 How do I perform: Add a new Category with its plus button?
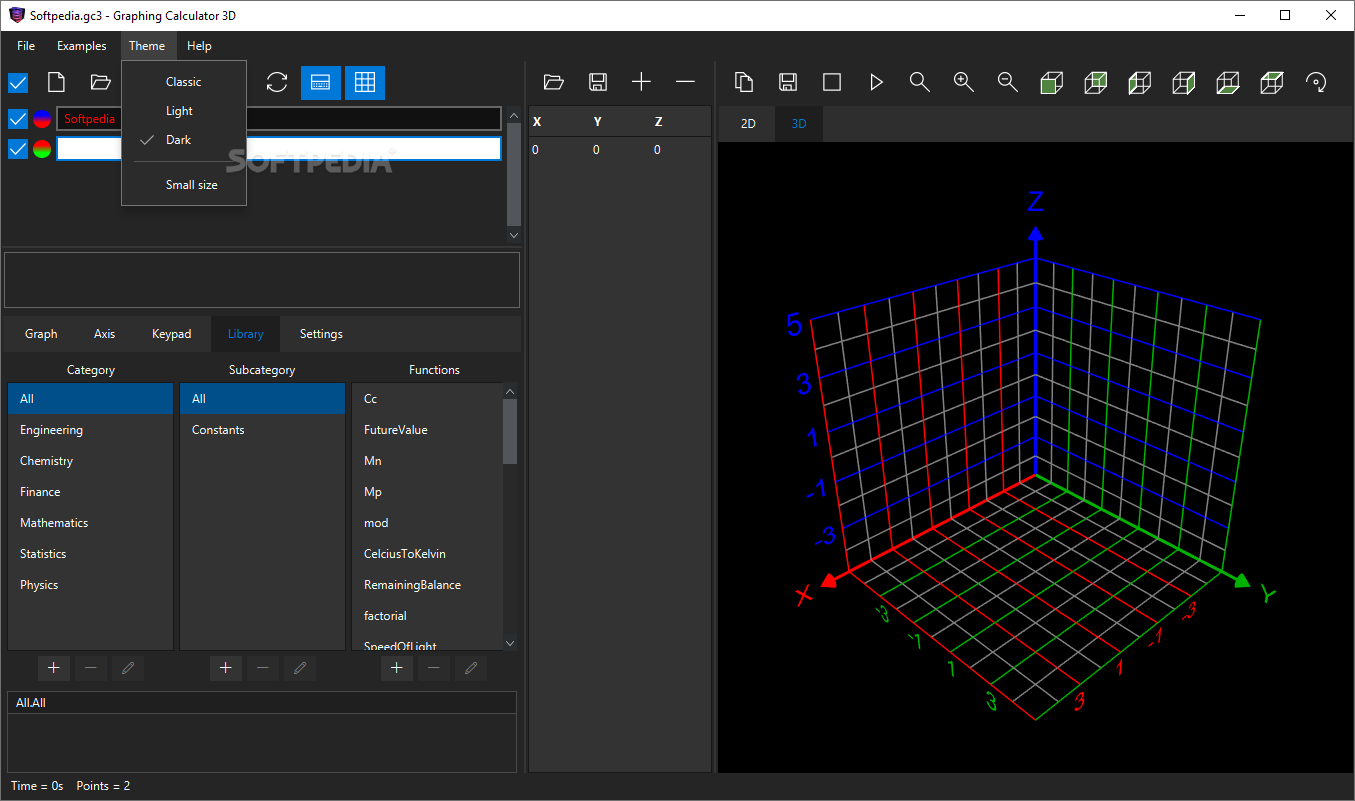[x=54, y=668]
